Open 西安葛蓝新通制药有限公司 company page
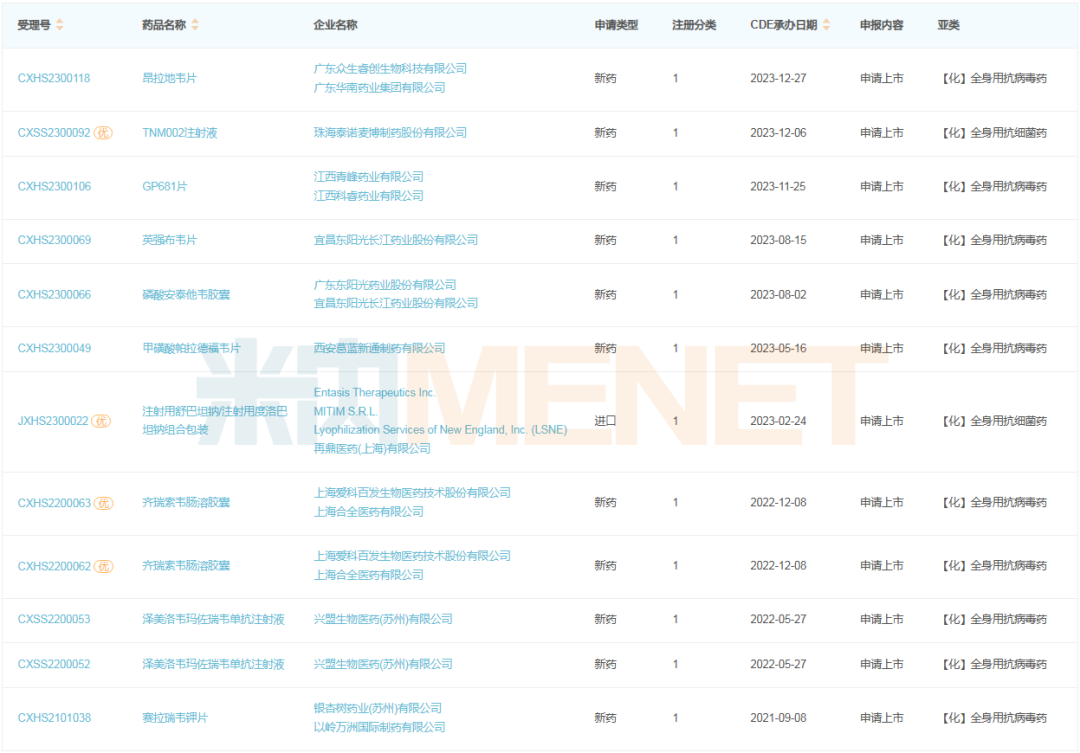Screen dimensions: 1080x753 tap(379, 349)
